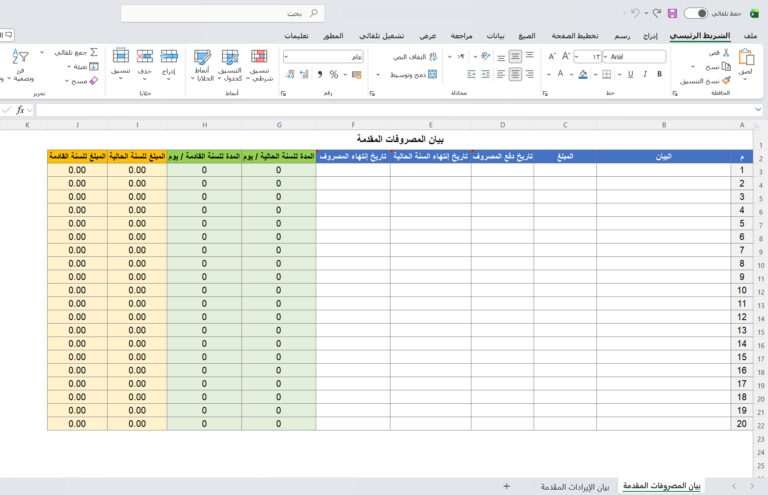Toggle the AutoSave (حفظ تلقائي) switch
This screenshot has height=495, width=768.
pos(696,13)
